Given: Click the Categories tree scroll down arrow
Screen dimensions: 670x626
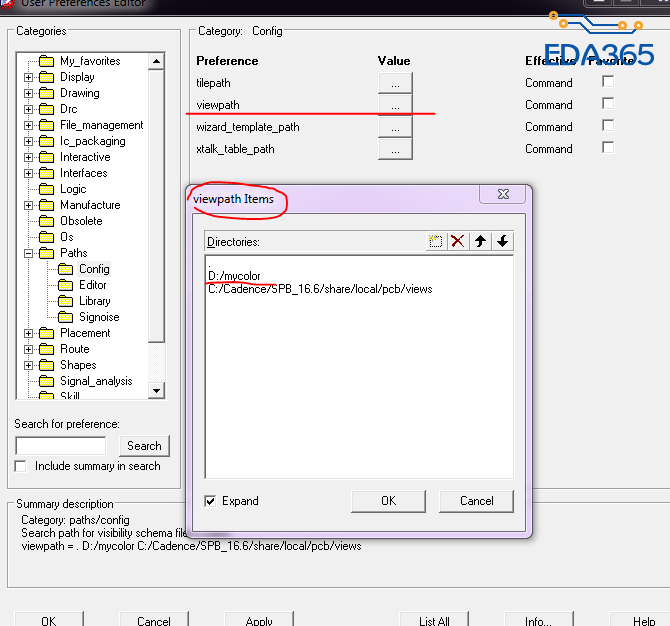Looking at the screenshot, I should [x=156, y=390].
